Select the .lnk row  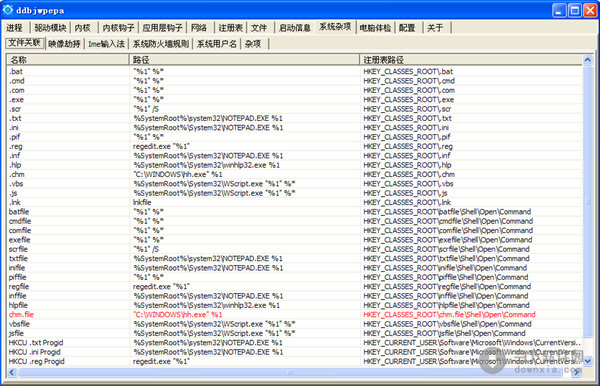coord(295,202)
